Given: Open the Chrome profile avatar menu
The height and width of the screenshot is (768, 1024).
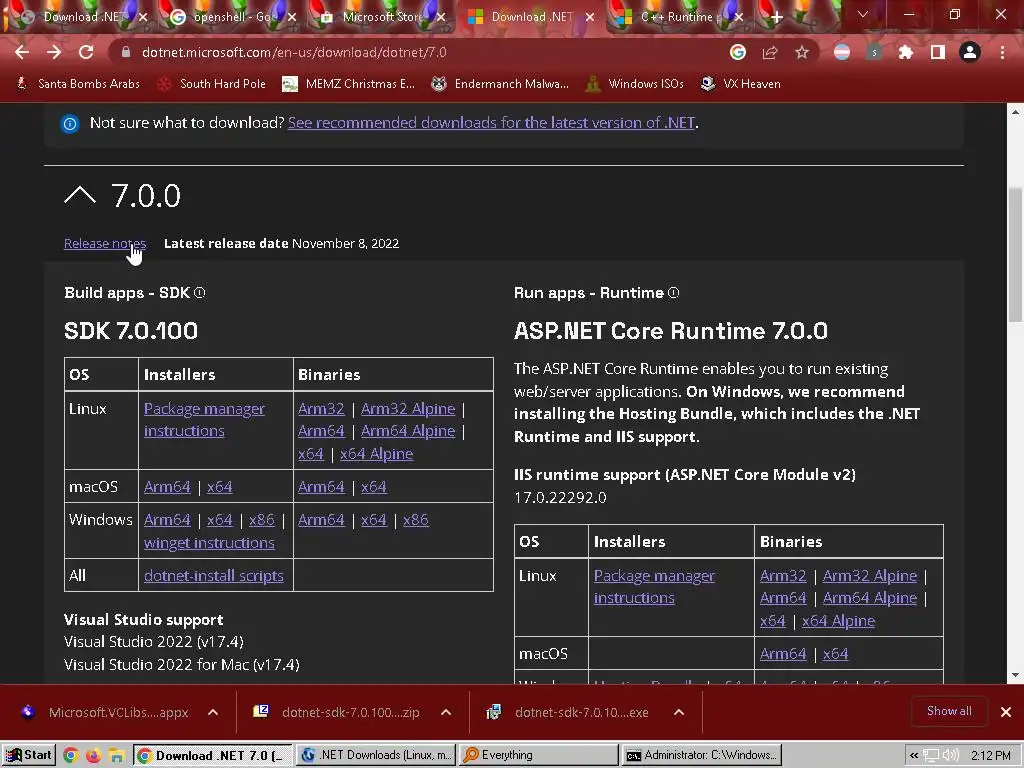Looking at the screenshot, I should (x=970, y=52).
